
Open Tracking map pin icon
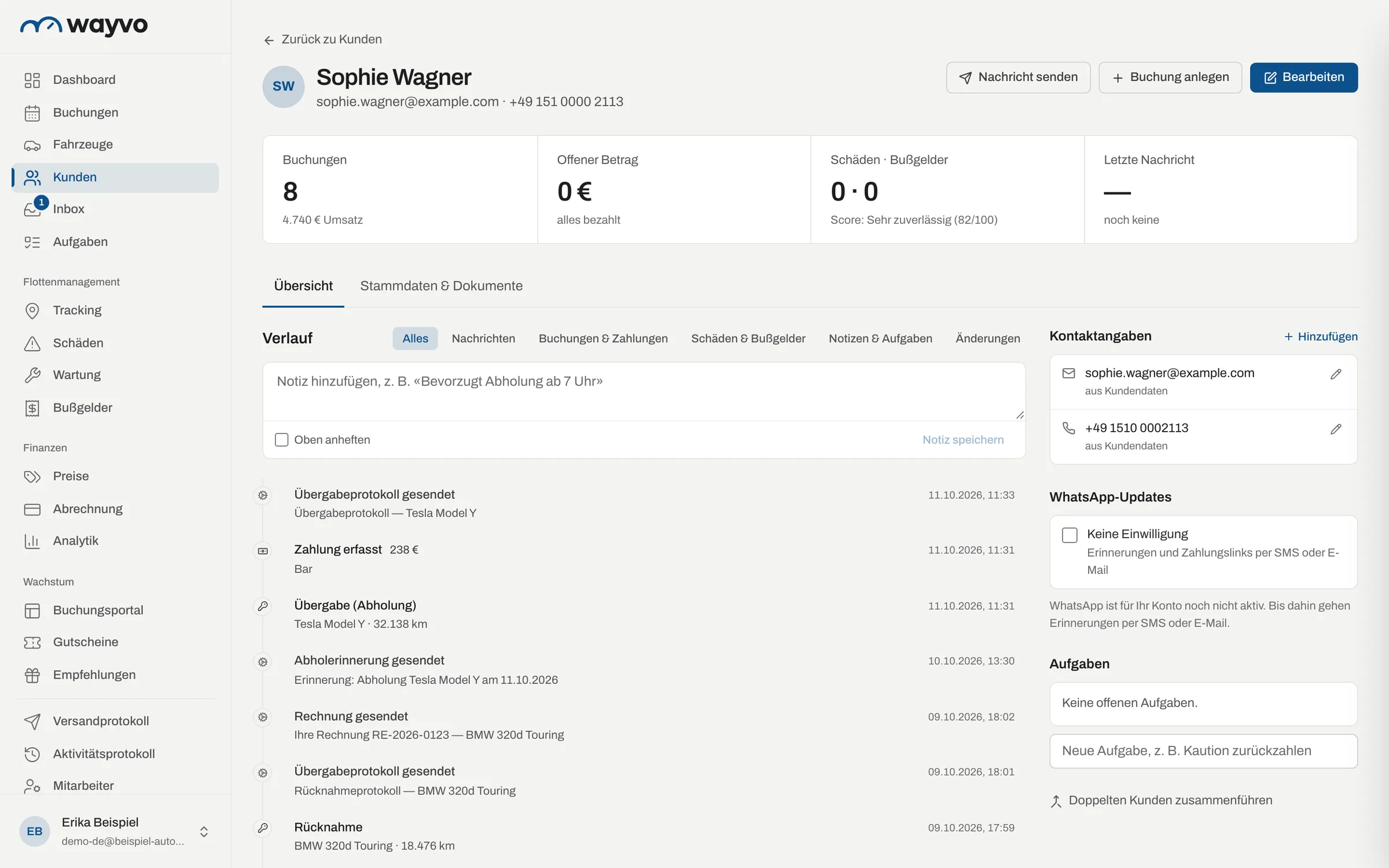(x=32, y=311)
